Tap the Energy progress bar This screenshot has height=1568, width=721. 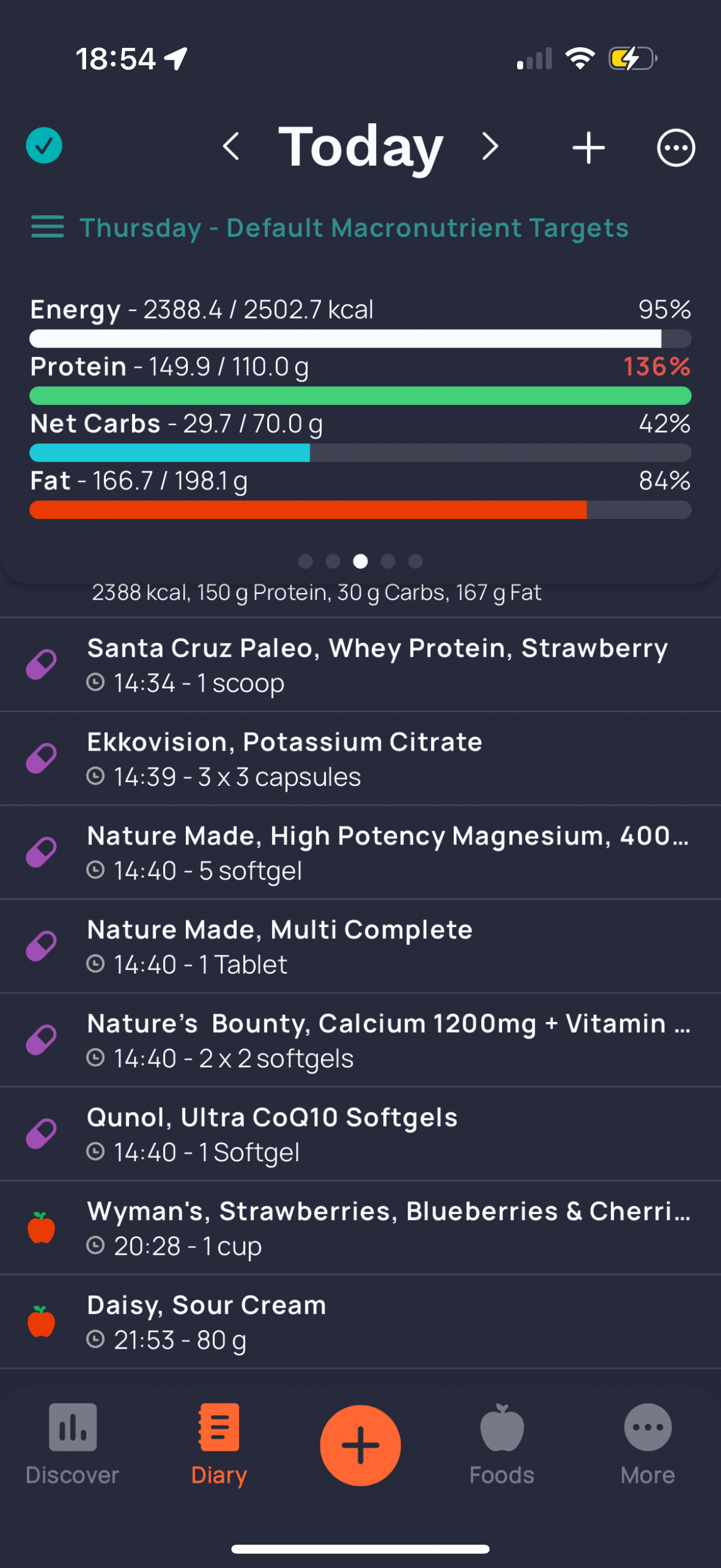click(360, 338)
